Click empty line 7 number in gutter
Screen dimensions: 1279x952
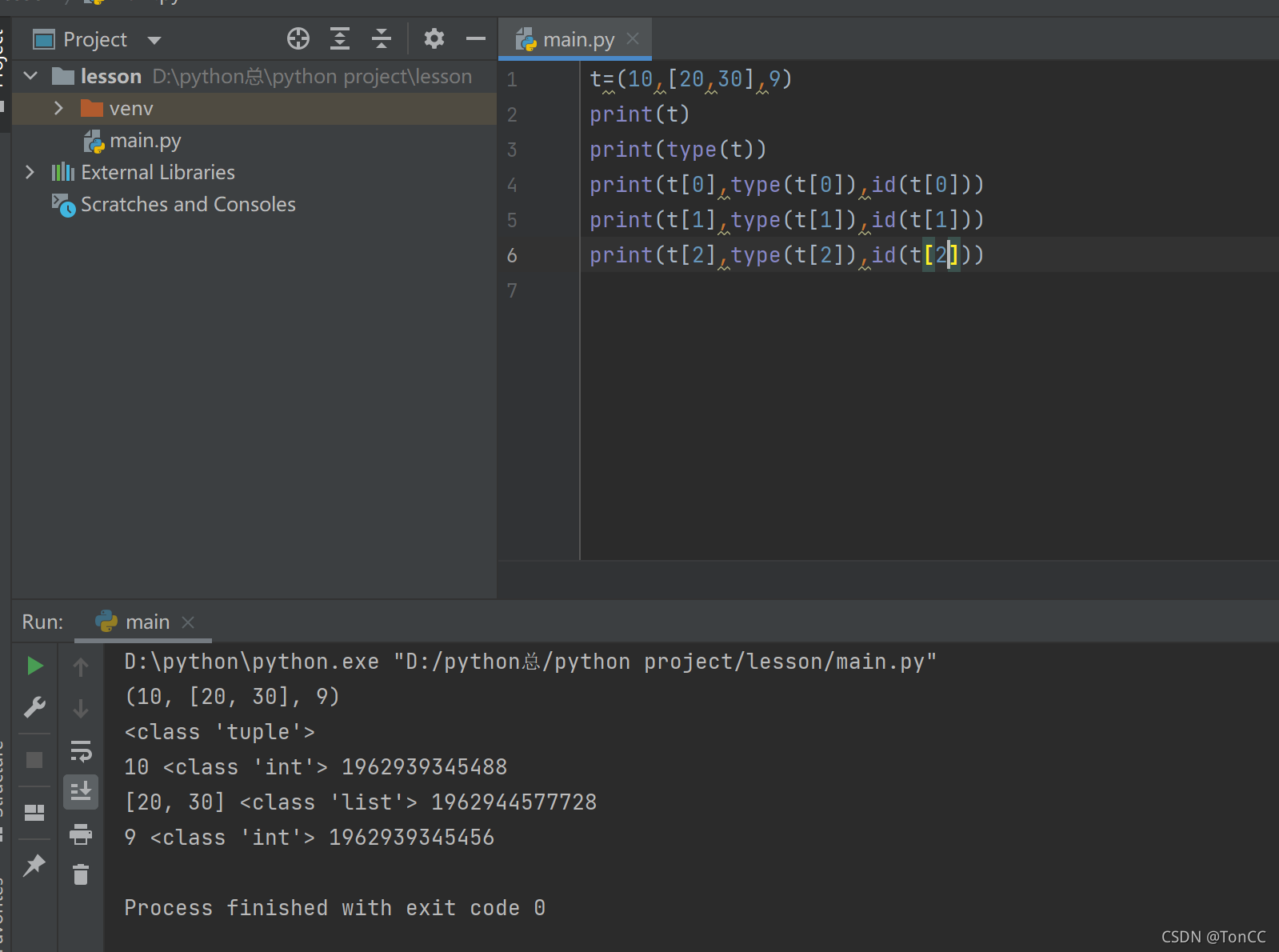(x=512, y=290)
